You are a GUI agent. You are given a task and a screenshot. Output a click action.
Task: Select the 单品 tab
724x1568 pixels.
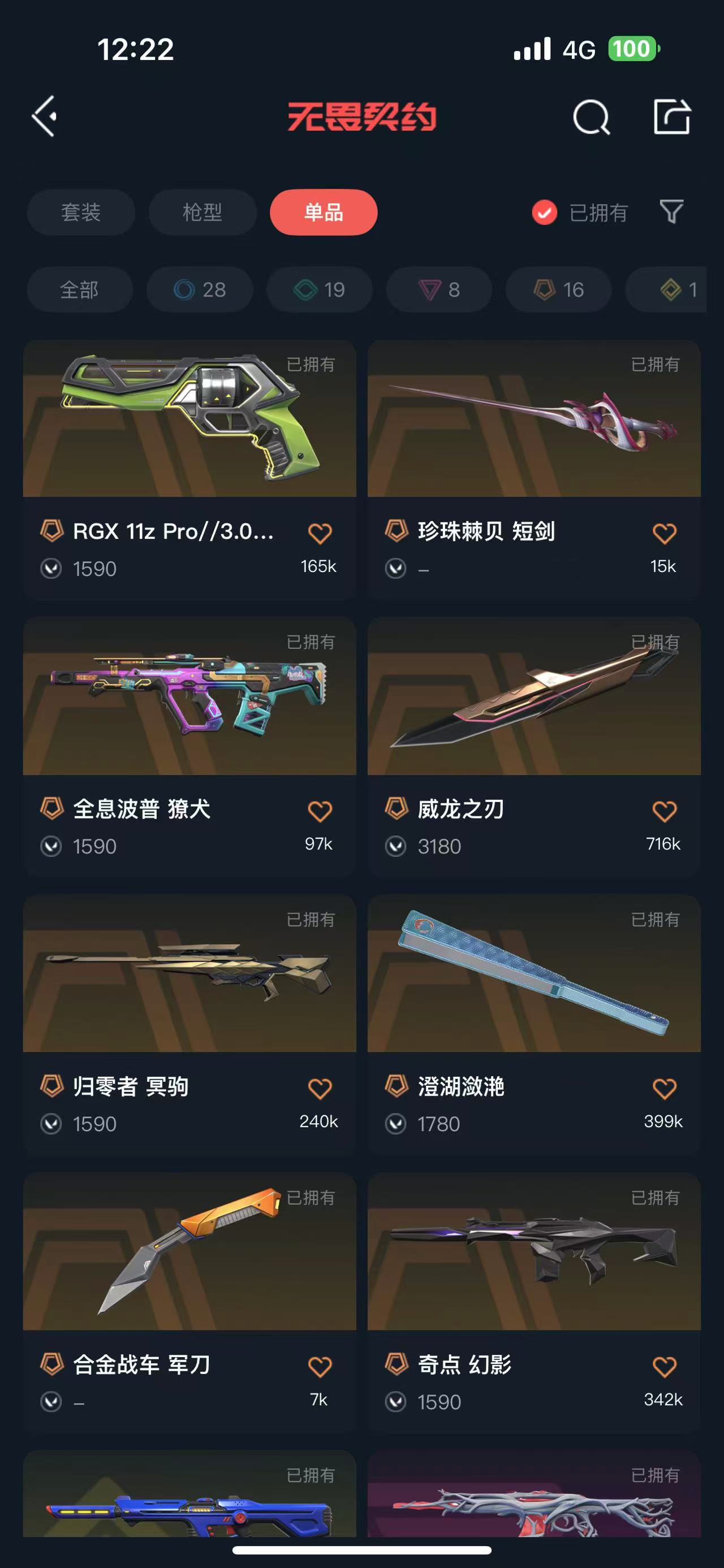point(324,213)
